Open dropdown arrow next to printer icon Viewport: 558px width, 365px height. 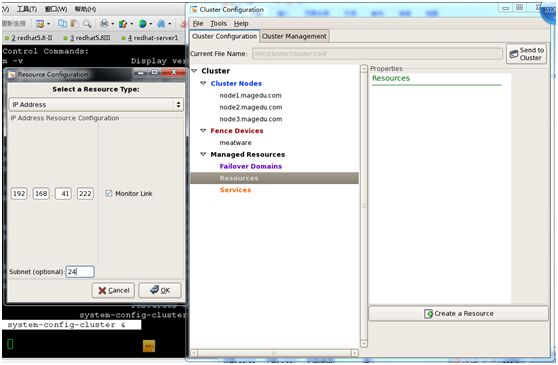coord(112,24)
